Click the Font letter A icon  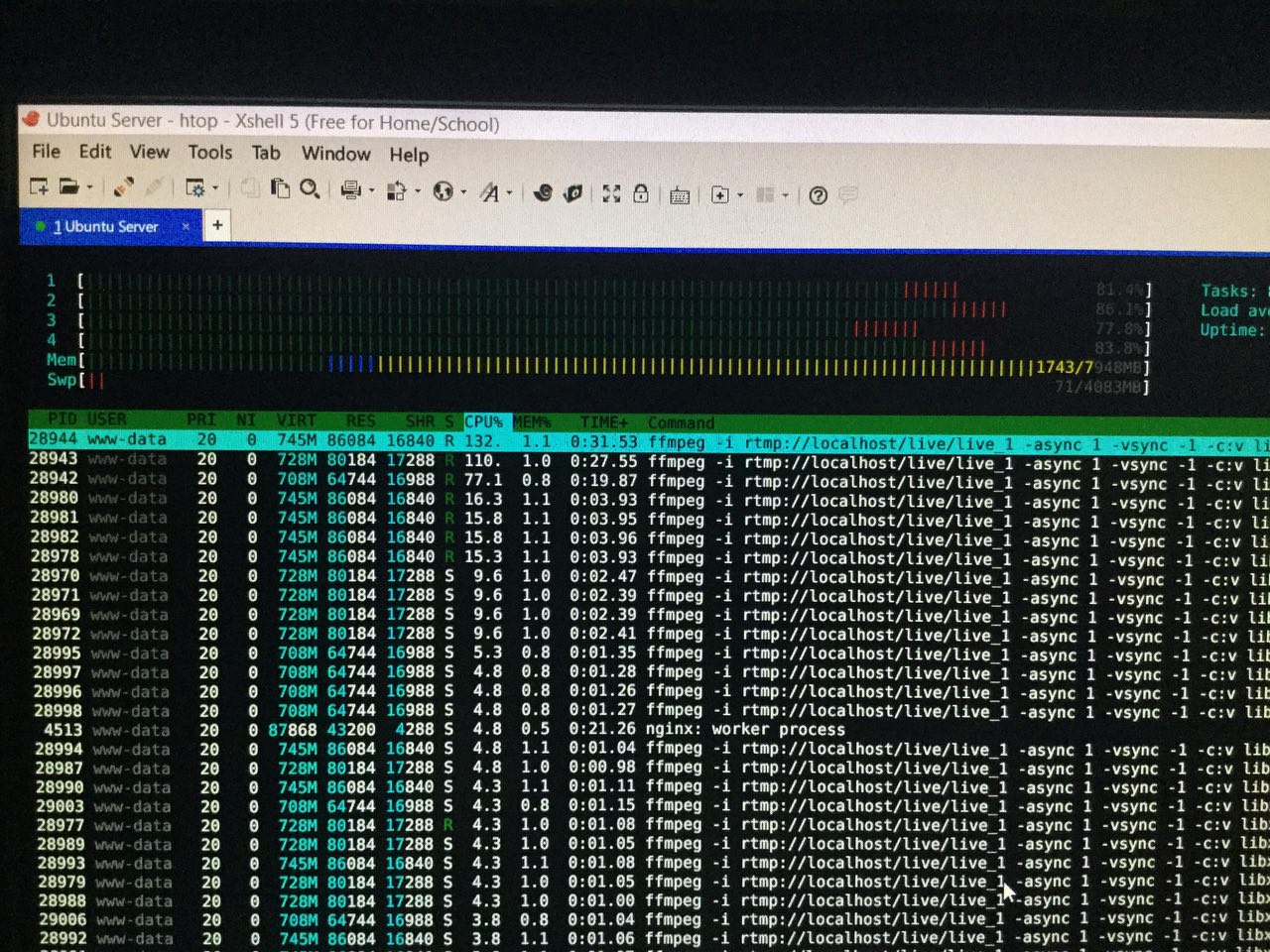(490, 192)
